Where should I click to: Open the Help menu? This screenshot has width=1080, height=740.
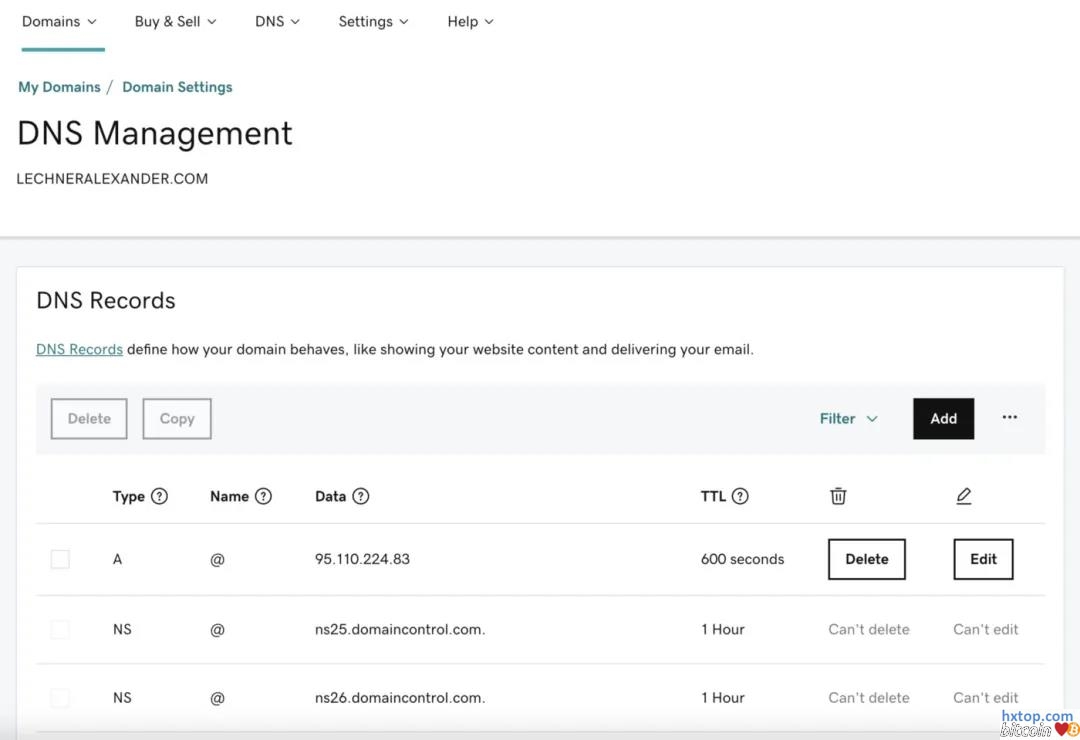click(470, 21)
